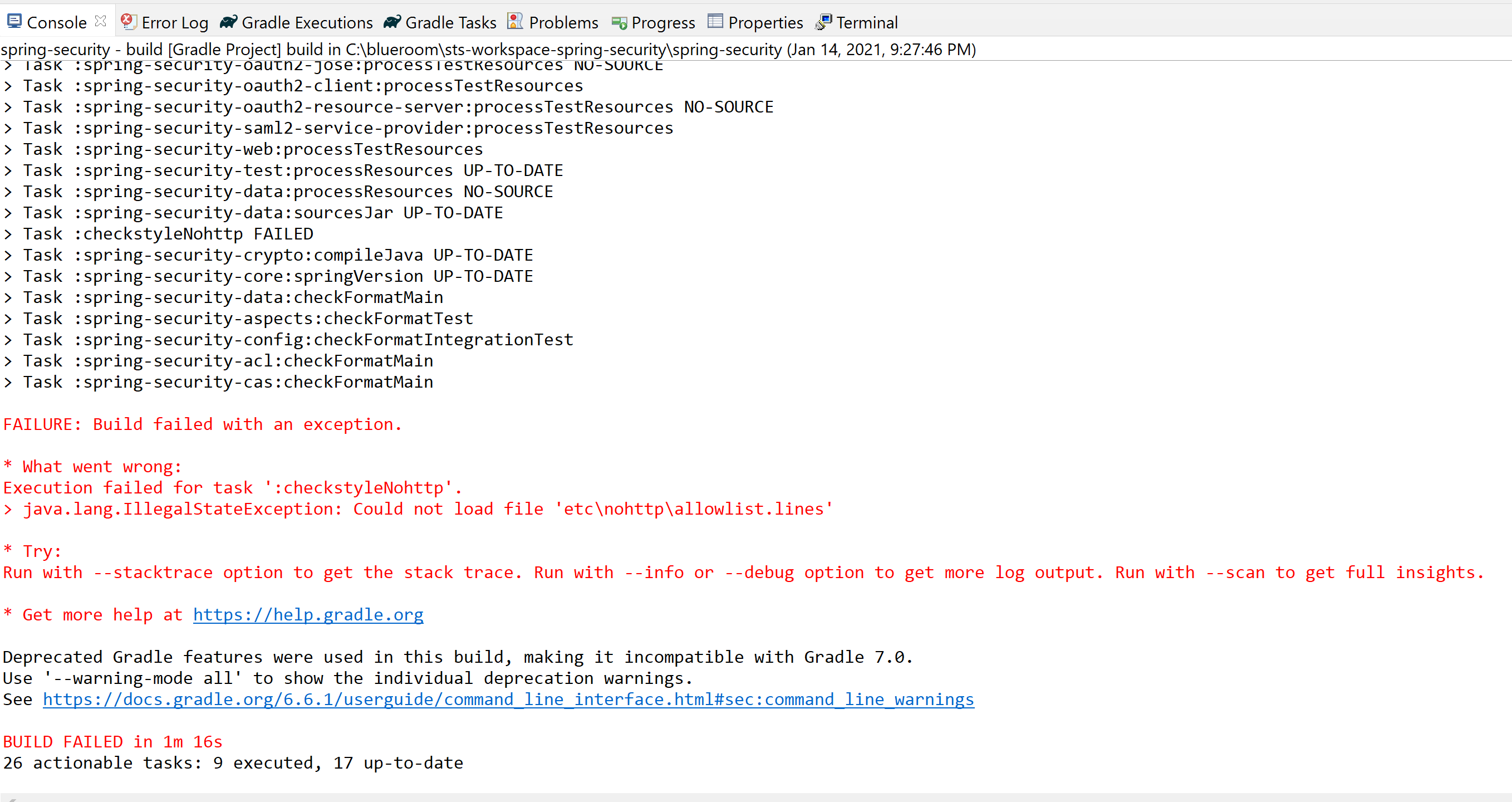
Task: Click the Problems view icon
Action: tap(515, 22)
